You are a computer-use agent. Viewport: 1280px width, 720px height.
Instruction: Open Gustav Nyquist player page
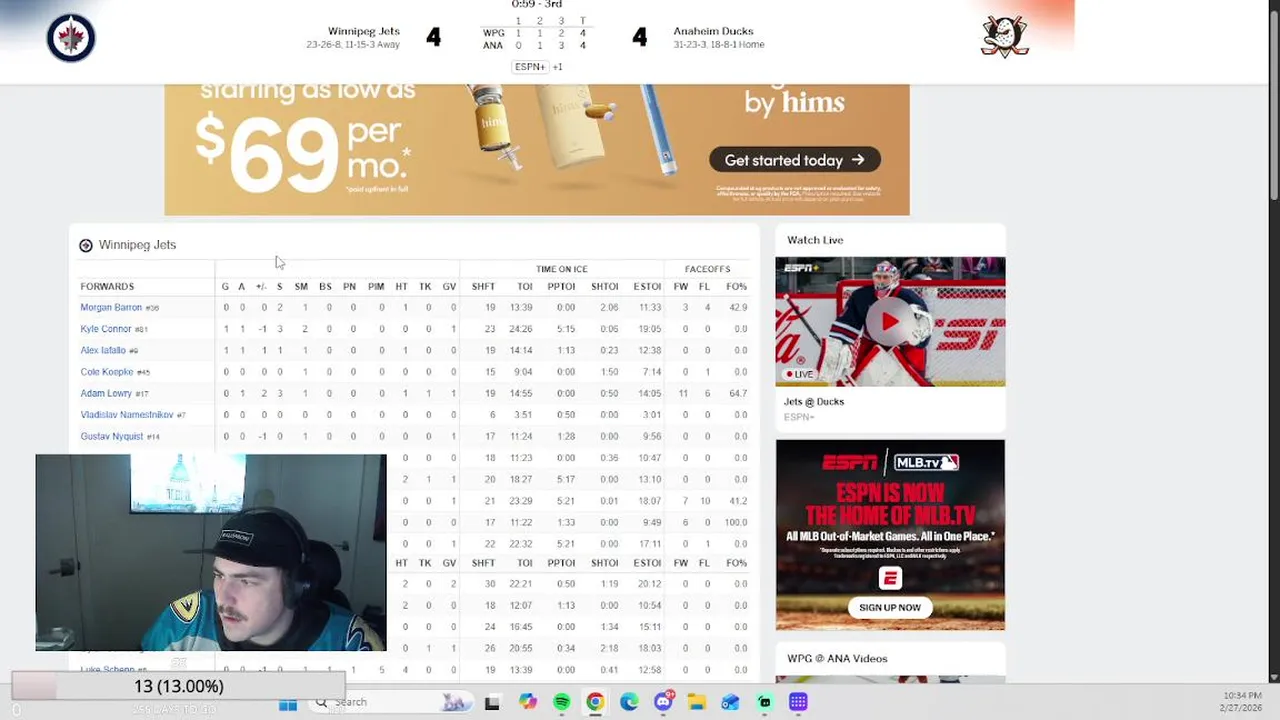click(112, 437)
